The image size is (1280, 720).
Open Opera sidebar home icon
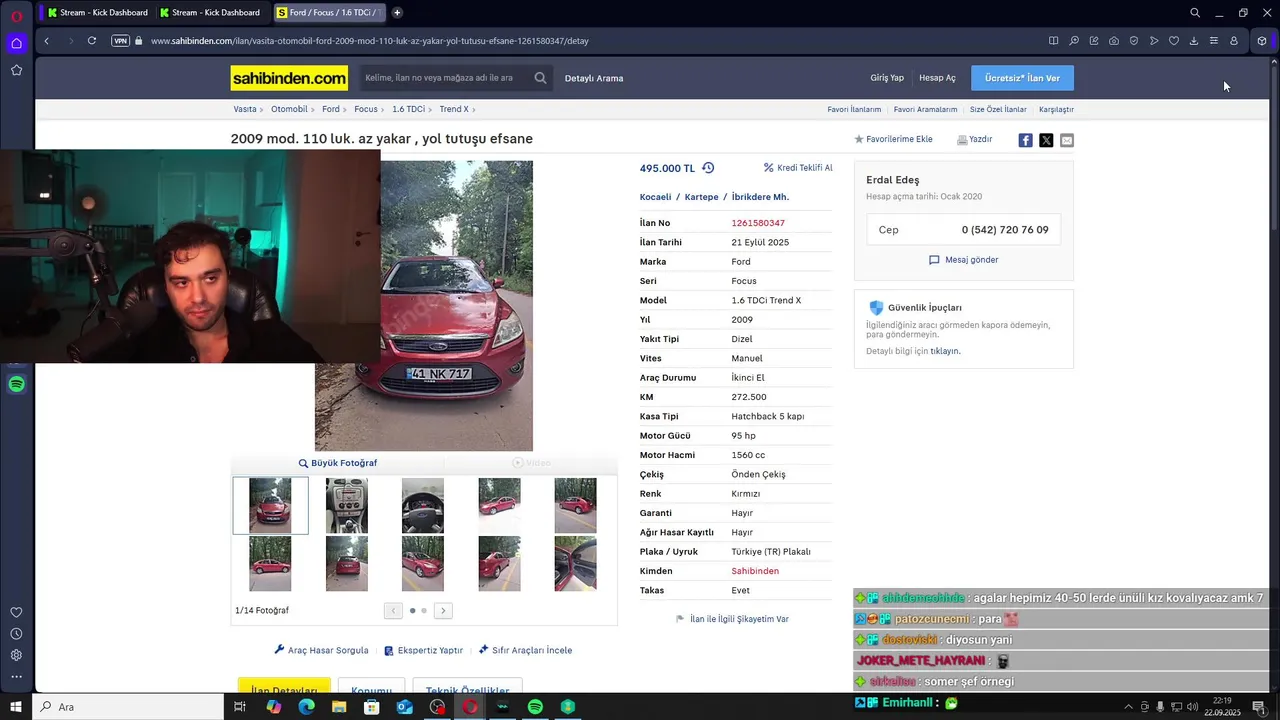(17, 43)
